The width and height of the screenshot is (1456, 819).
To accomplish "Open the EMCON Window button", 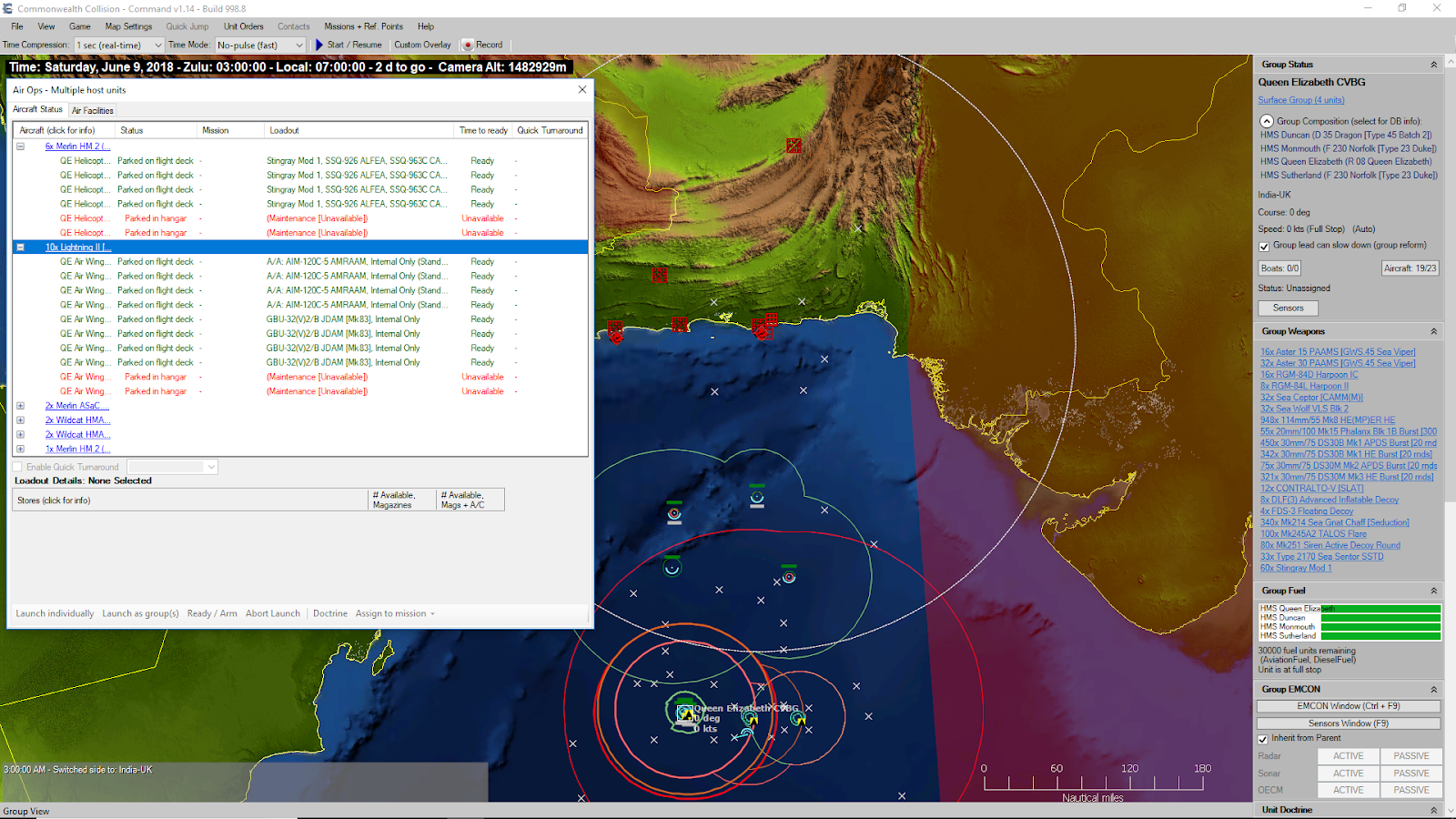I will click(1349, 706).
